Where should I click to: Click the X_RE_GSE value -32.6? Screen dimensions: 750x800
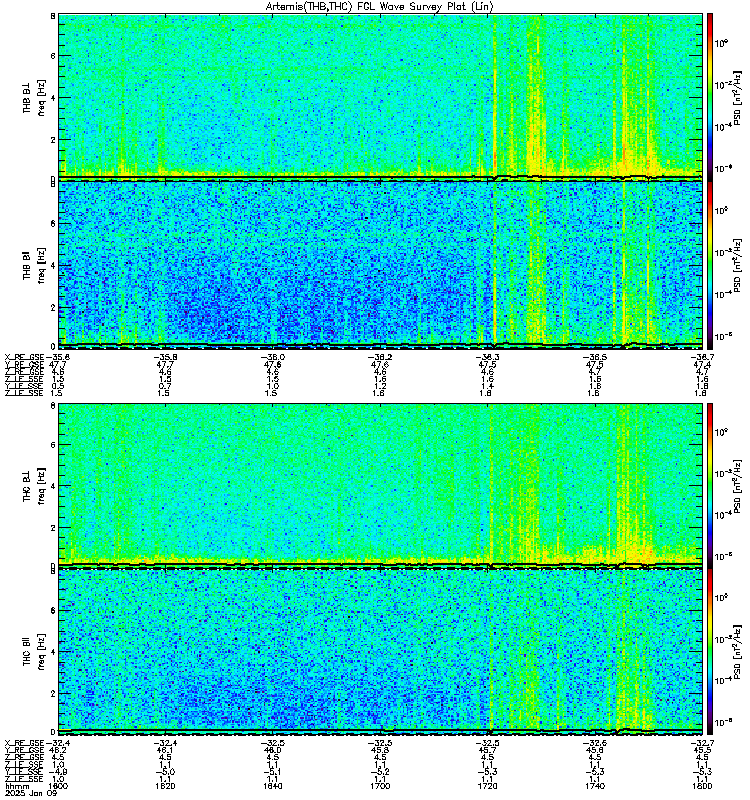point(595,743)
